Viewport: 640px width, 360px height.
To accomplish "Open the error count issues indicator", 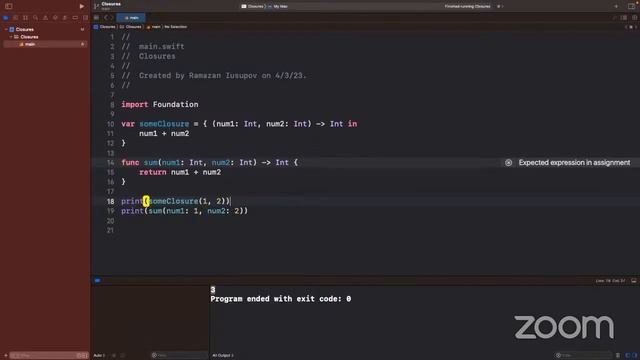I will pyautogui.click(x=499, y=7).
